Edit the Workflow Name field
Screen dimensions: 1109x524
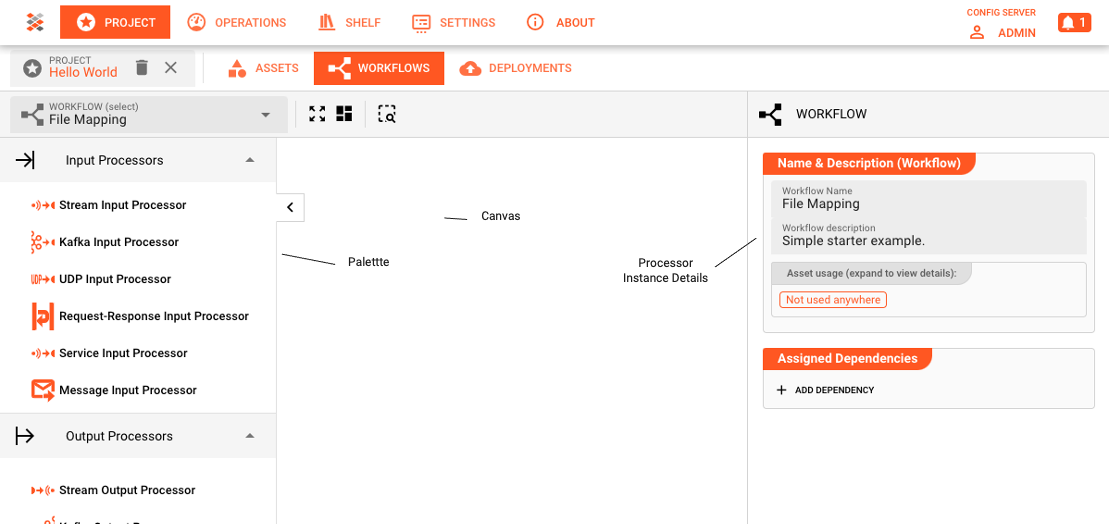click(x=928, y=204)
